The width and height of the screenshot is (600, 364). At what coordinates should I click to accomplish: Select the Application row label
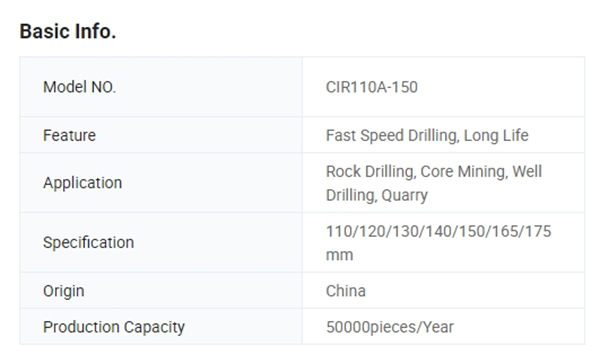click(x=82, y=183)
